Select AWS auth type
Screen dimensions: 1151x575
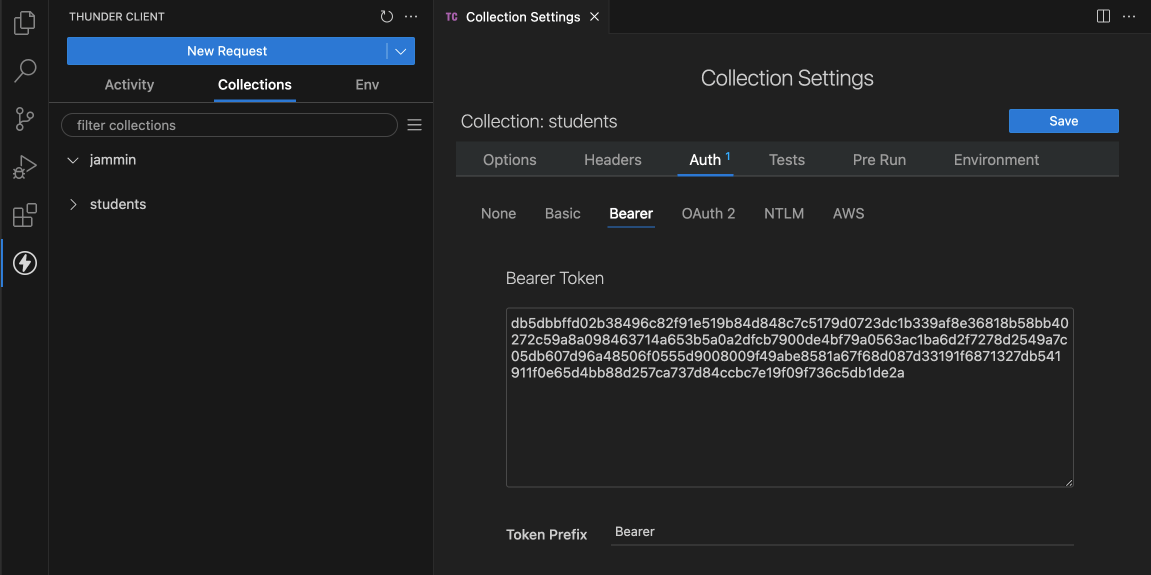point(849,214)
